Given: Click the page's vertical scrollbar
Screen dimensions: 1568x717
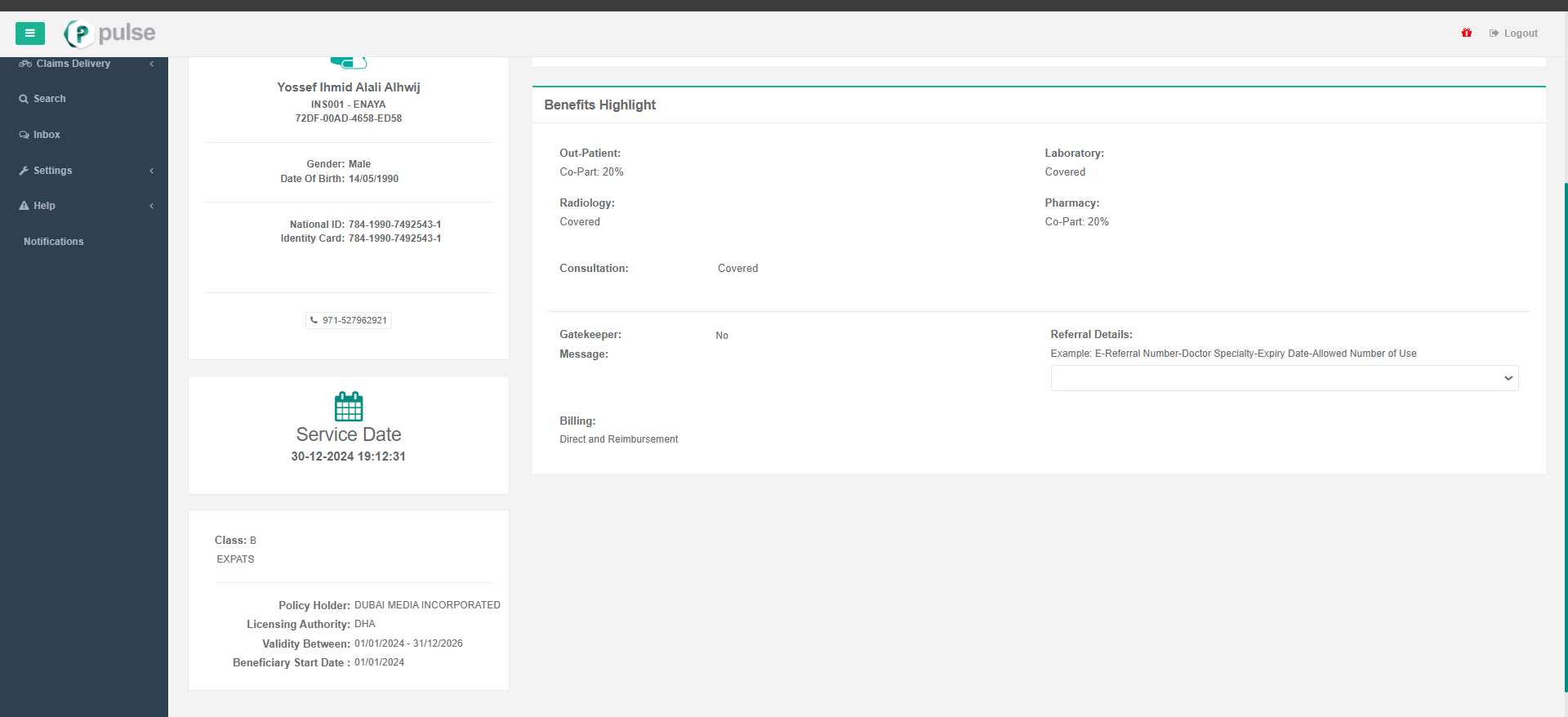Looking at the screenshot, I should tap(1565, 408).
